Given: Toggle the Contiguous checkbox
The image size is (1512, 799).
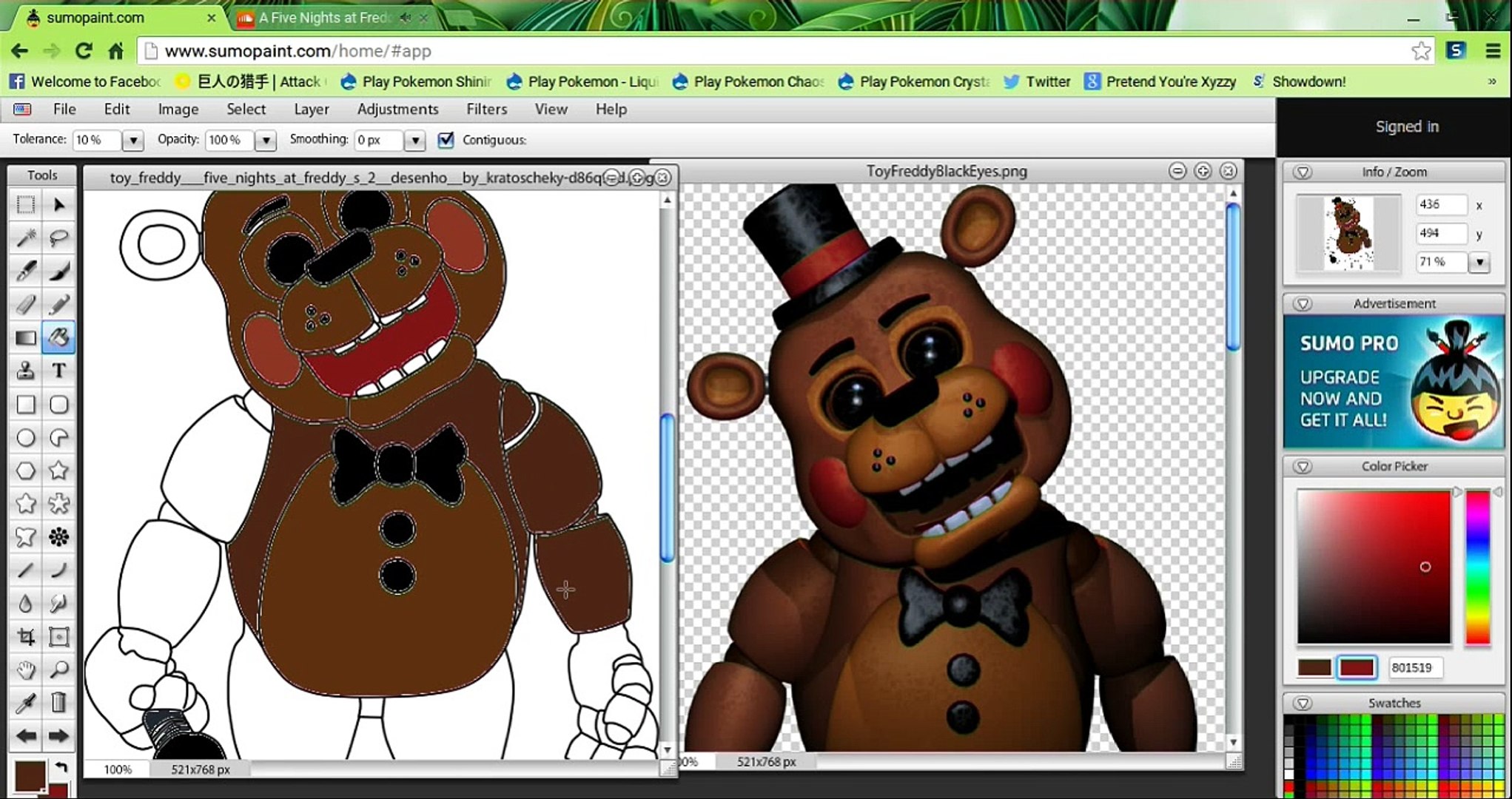Looking at the screenshot, I should pos(446,140).
